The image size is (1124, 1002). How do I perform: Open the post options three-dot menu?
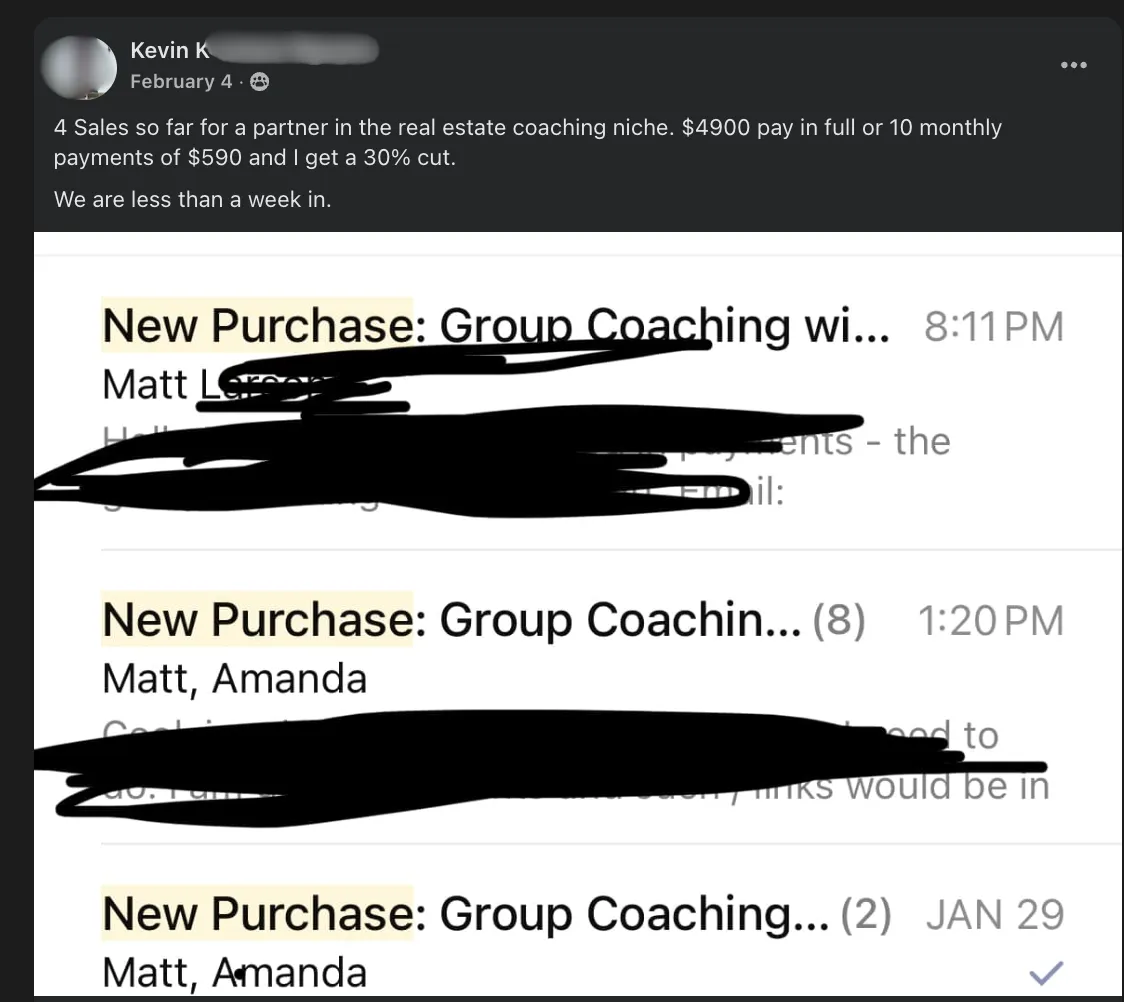[1074, 65]
